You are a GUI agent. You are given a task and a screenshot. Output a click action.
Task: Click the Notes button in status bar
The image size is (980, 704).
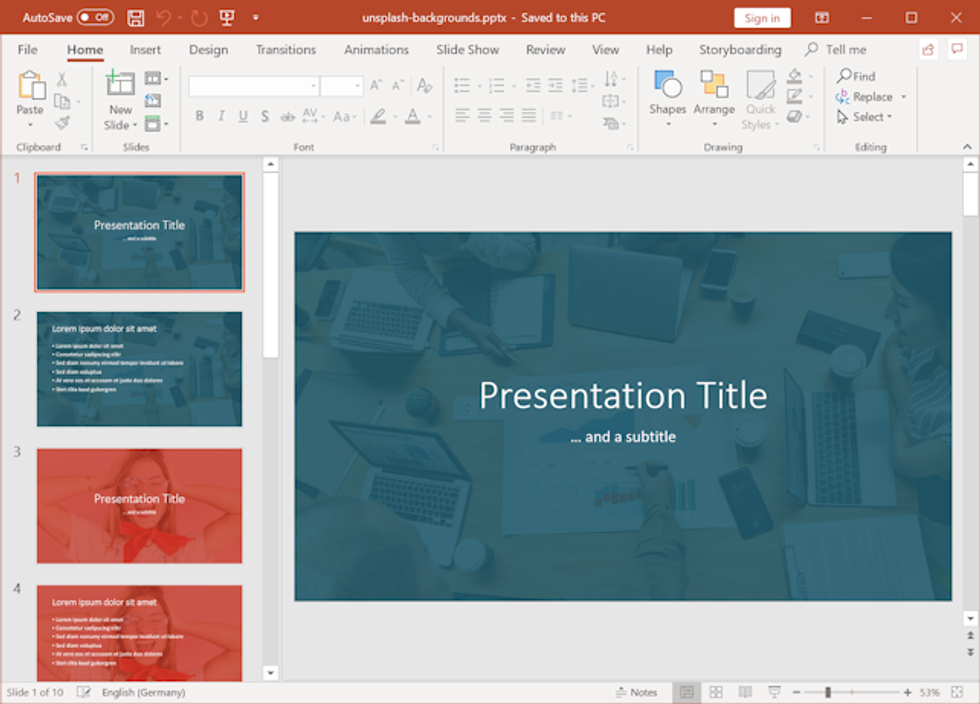pos(638,691)
